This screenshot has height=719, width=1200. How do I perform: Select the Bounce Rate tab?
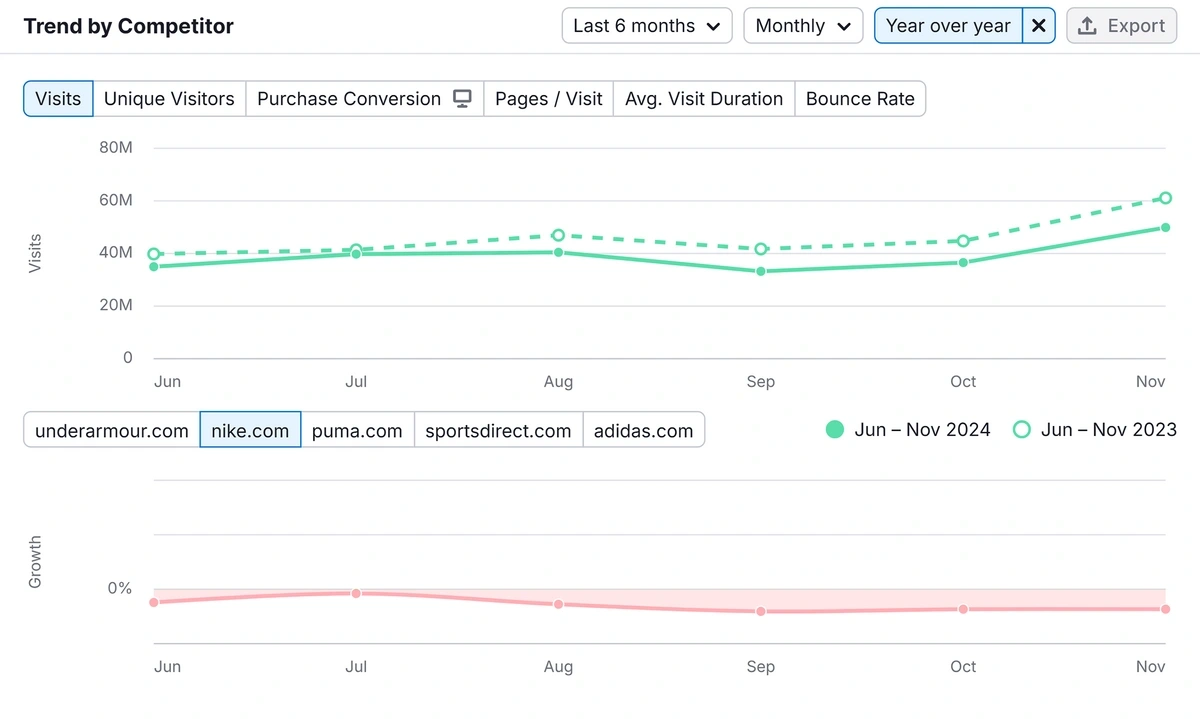coord(860,99)
